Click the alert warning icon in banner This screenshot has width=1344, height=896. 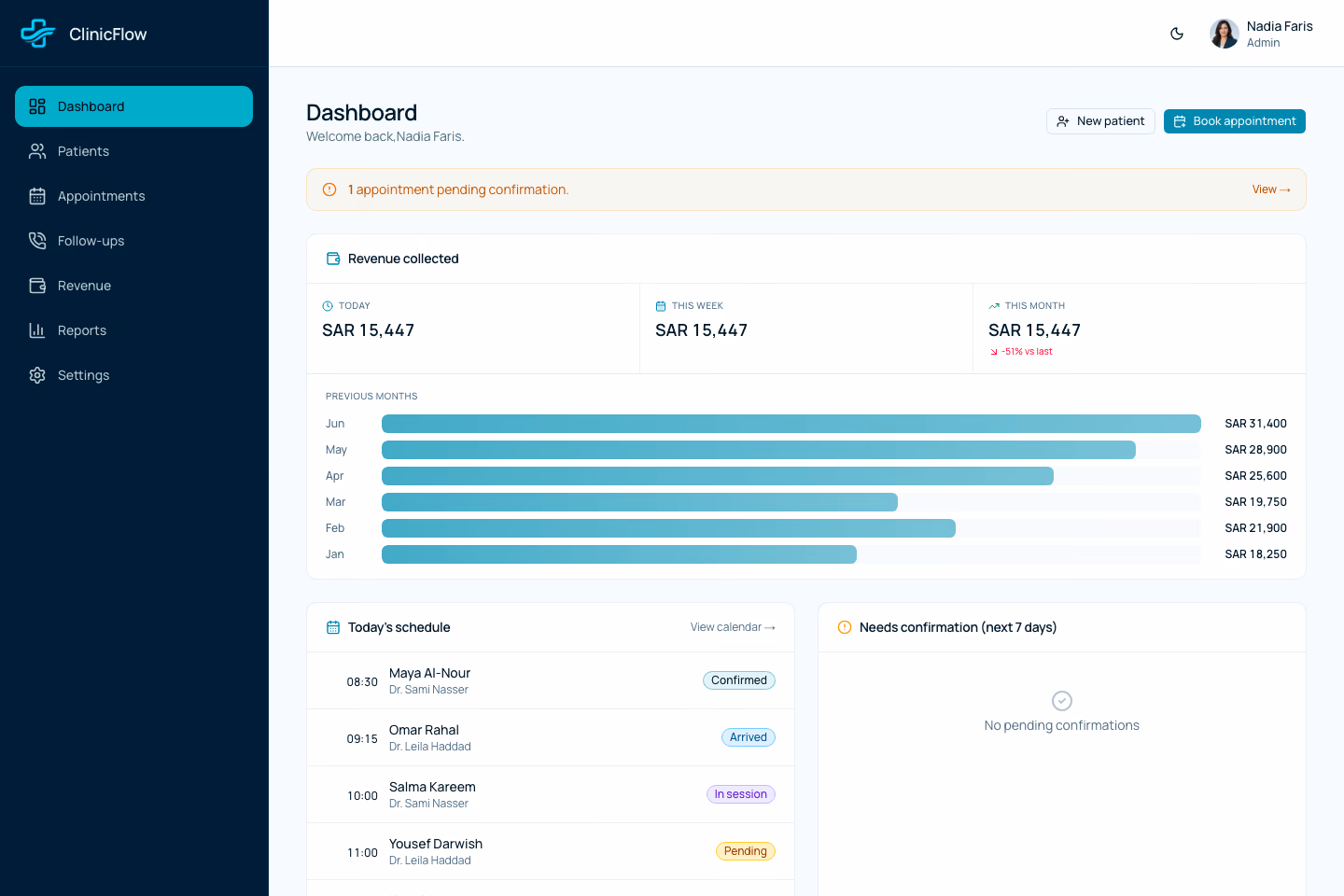point(329,189)
